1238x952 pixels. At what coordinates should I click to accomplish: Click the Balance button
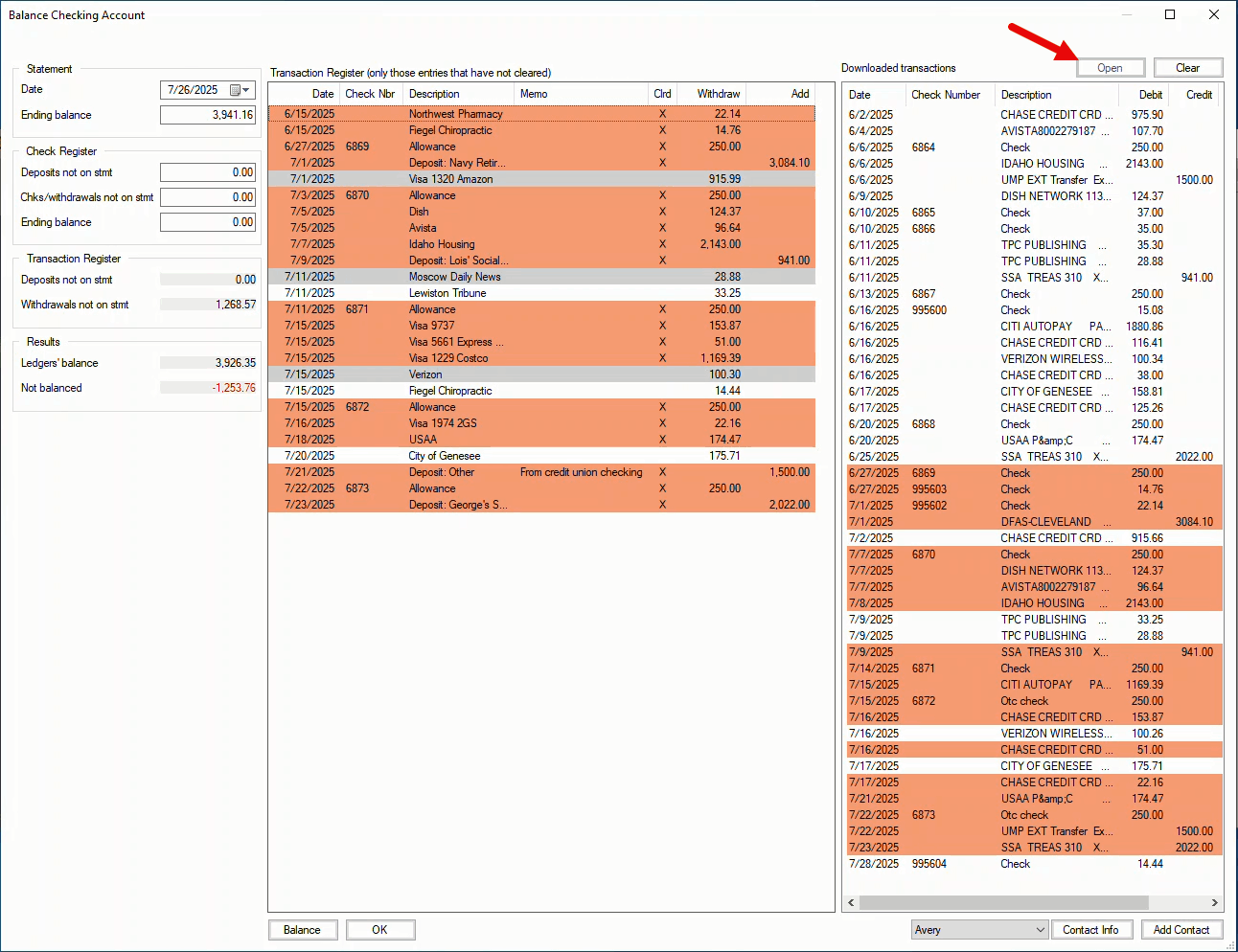pyautogui.click(x=302, y=930)
